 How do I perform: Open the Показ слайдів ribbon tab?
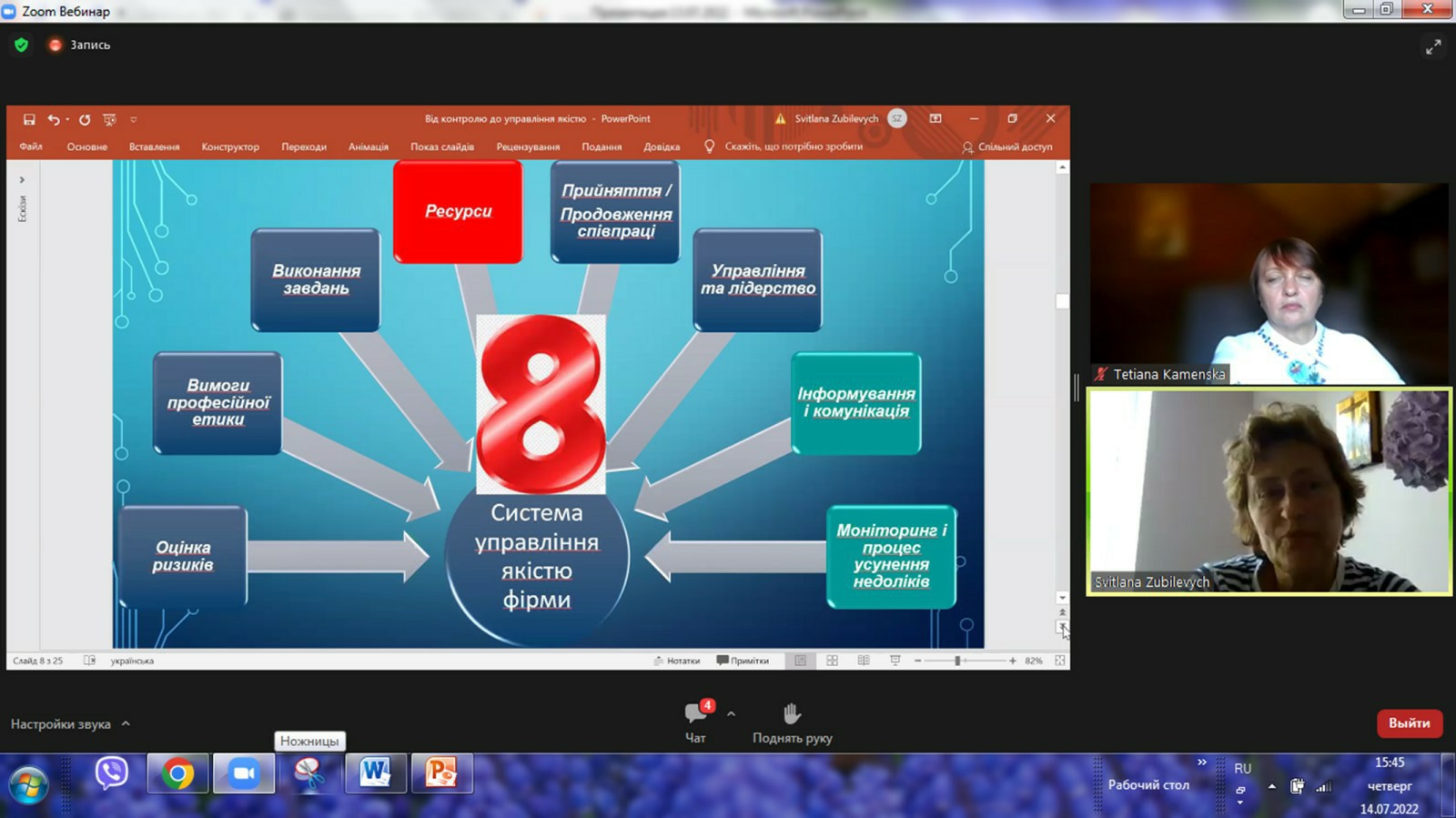(441, 146)
